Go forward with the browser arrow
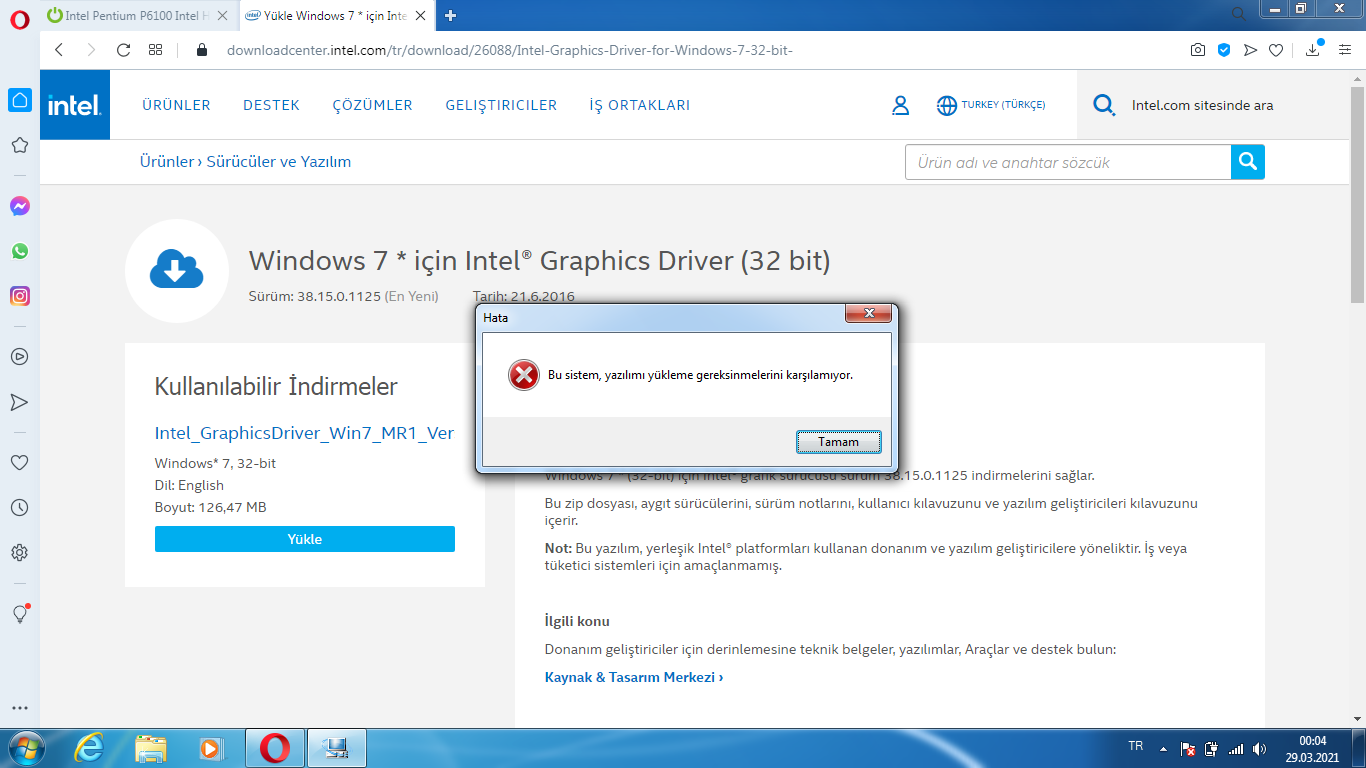Screen dimensions: 1366x768 point(91,50)
